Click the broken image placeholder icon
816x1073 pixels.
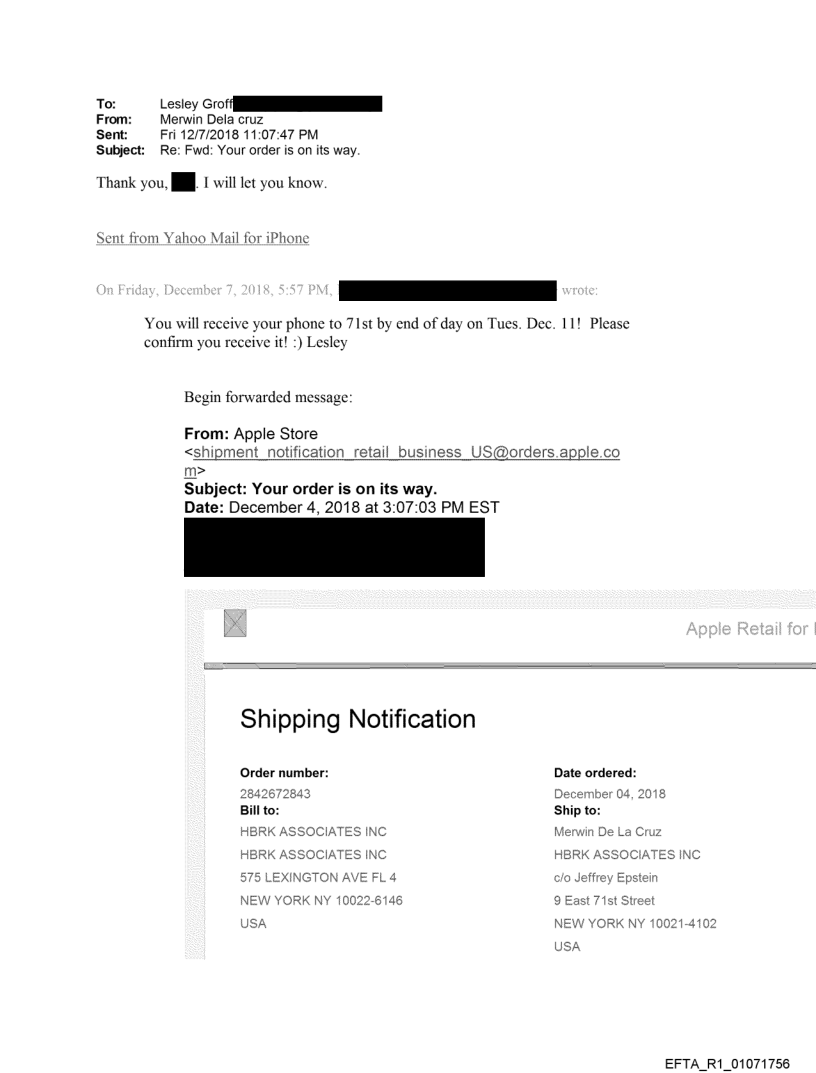235,625
